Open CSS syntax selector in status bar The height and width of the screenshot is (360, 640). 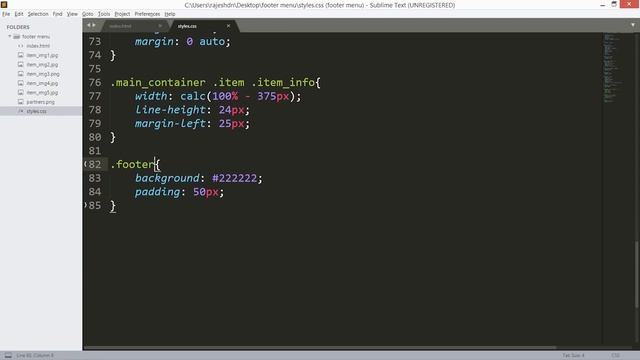[616, 356]
